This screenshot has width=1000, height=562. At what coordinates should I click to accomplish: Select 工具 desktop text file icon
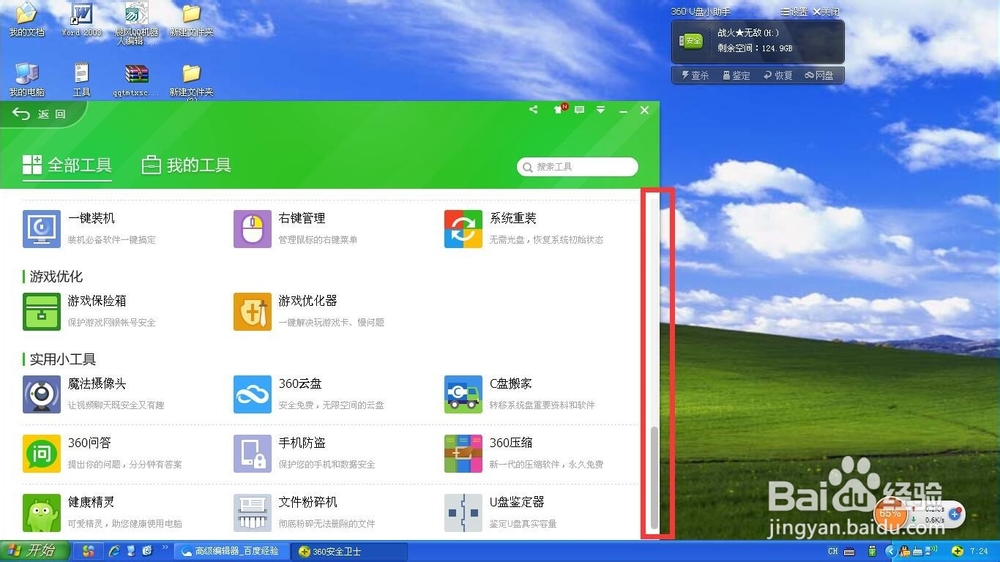click(x=82, y=80)
